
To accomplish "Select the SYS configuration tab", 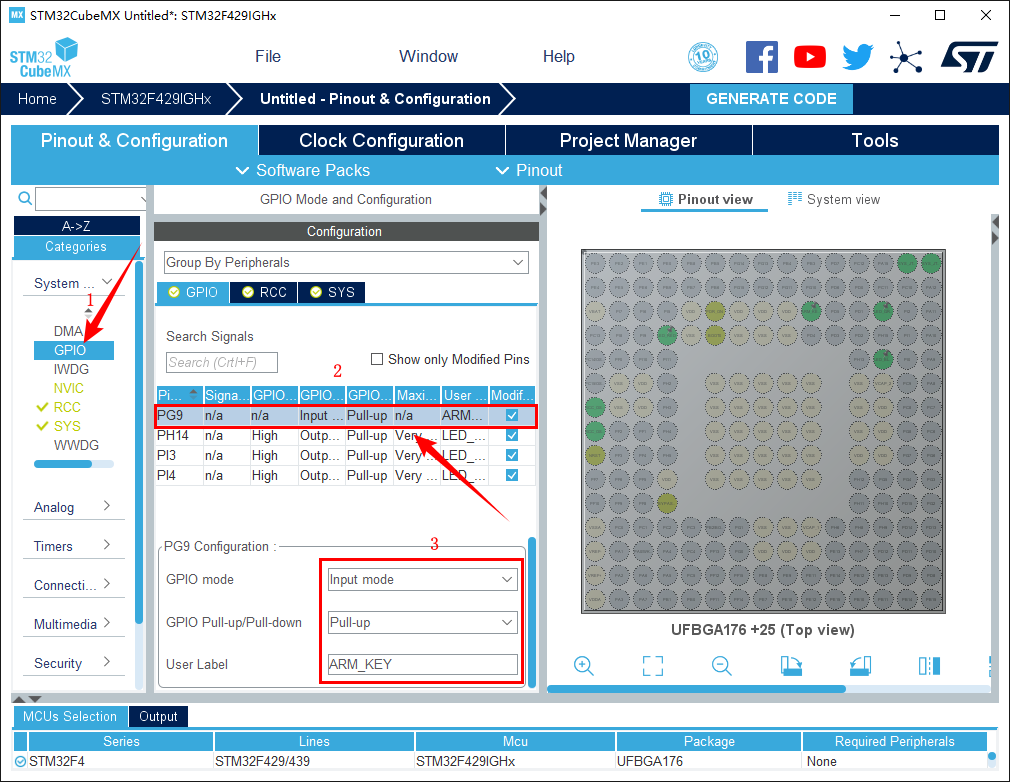I will tap(332, 292).
